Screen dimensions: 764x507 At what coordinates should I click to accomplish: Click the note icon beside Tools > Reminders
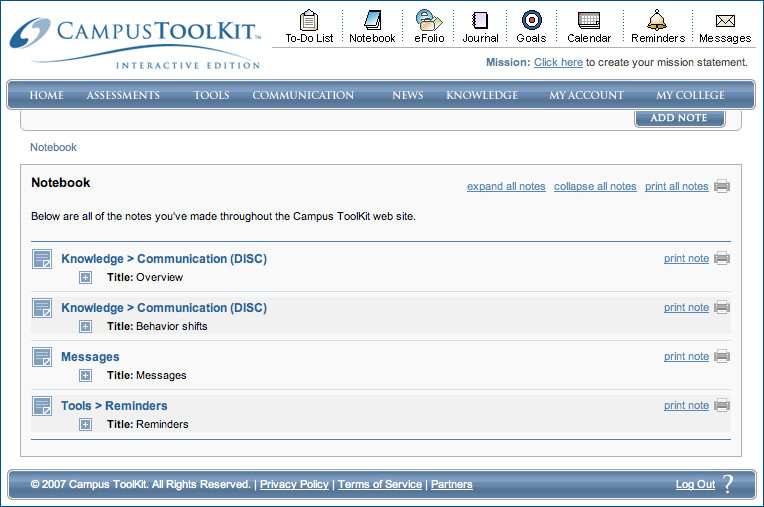(x=42, y=406)
